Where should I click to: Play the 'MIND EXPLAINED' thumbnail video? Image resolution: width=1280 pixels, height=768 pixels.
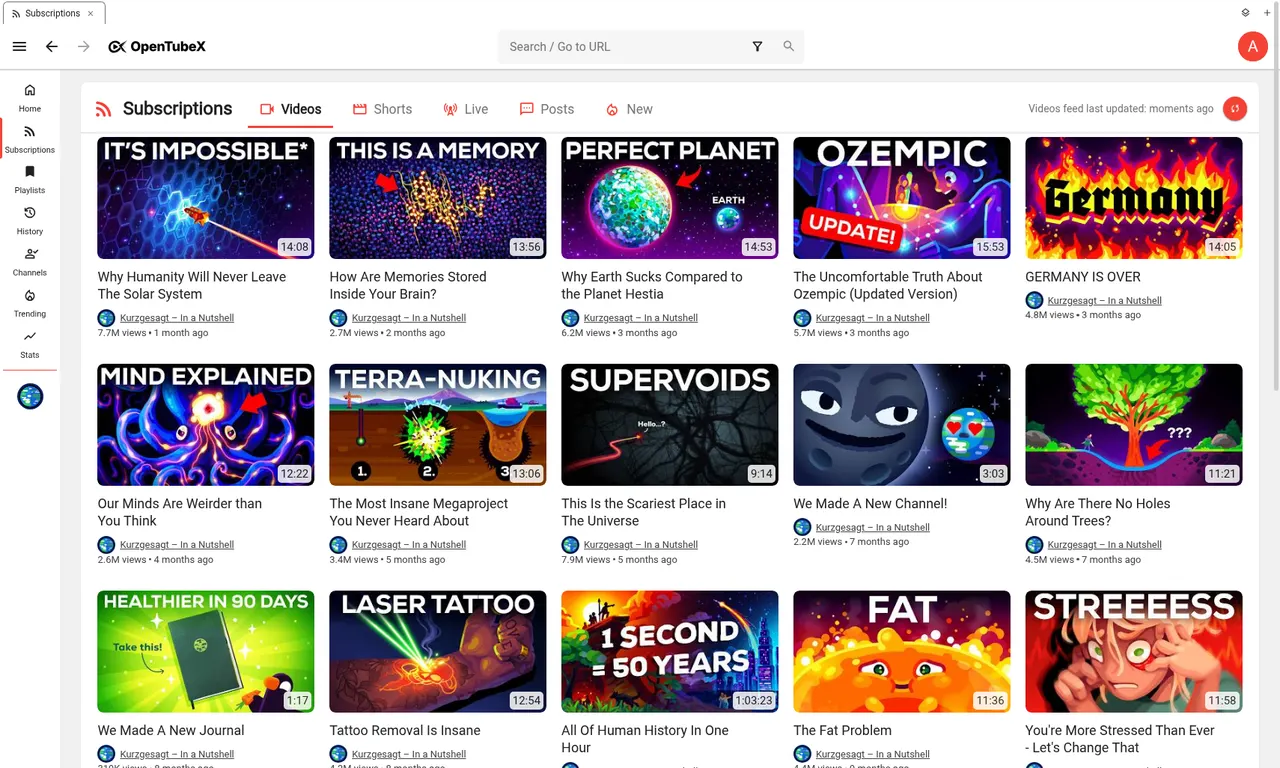tap(206, 425)
